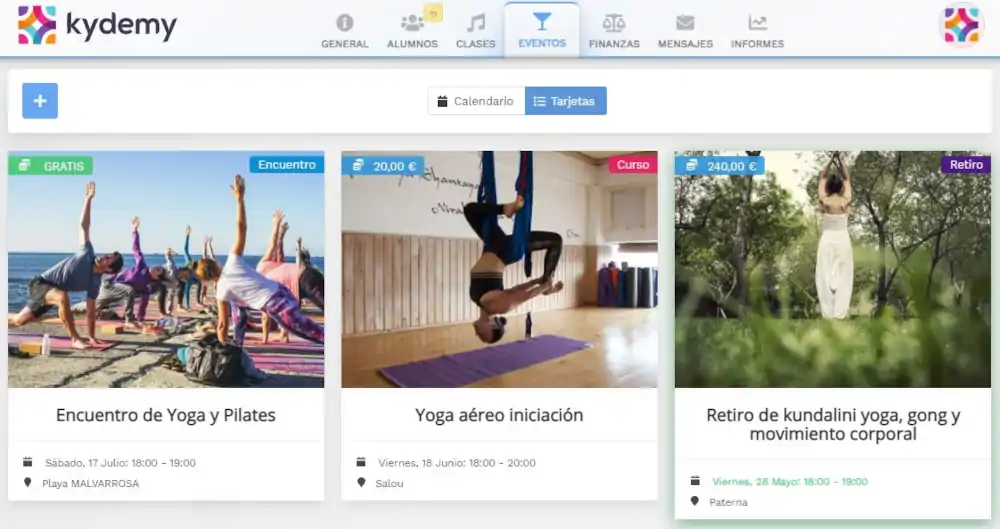The height and width of the screenshot is (529, 1000).
Task: Click the blue plus add event button
Action: point(40,101)
